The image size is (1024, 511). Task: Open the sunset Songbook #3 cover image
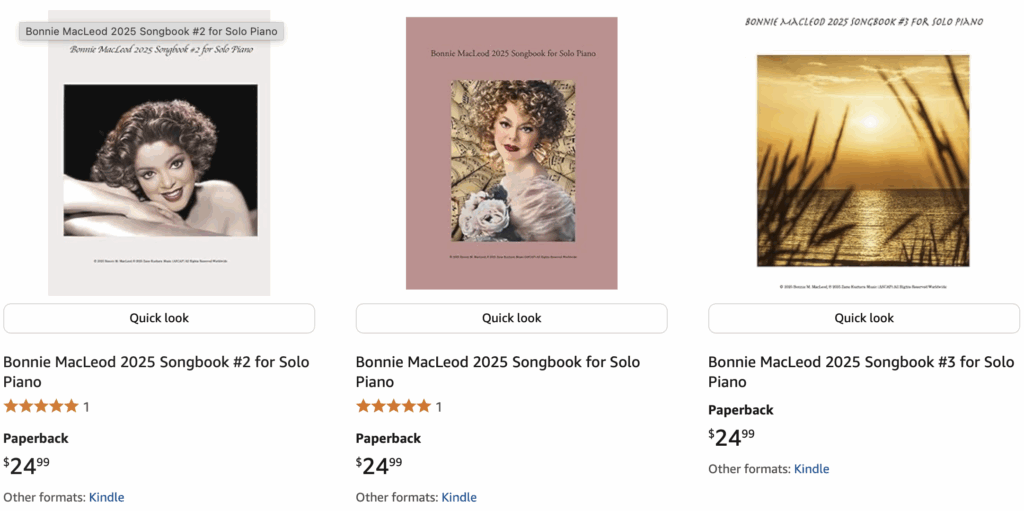(863, 160)
